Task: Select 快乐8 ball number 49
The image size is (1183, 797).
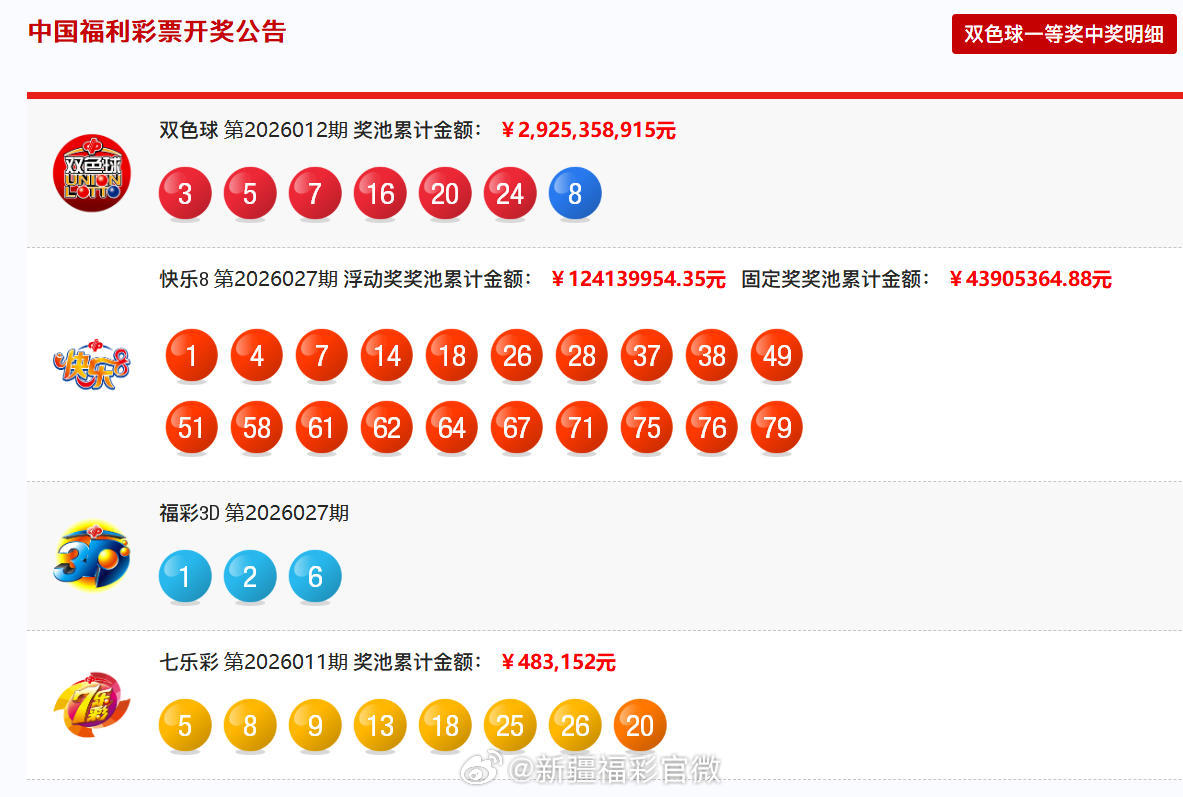Action: tap(776, 355)
